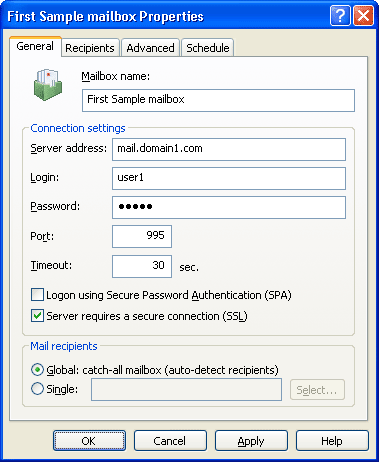Click the Login text box
The image size is (379, 462).
(x=229, y=178)
